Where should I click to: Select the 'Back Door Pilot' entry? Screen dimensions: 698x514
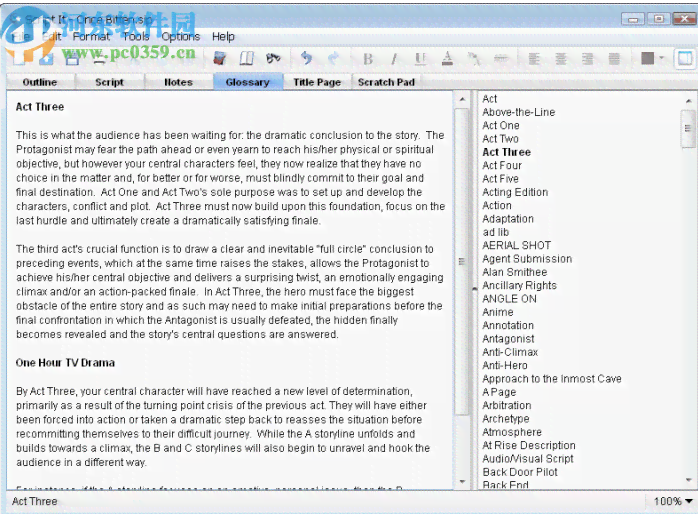point(520,472)
